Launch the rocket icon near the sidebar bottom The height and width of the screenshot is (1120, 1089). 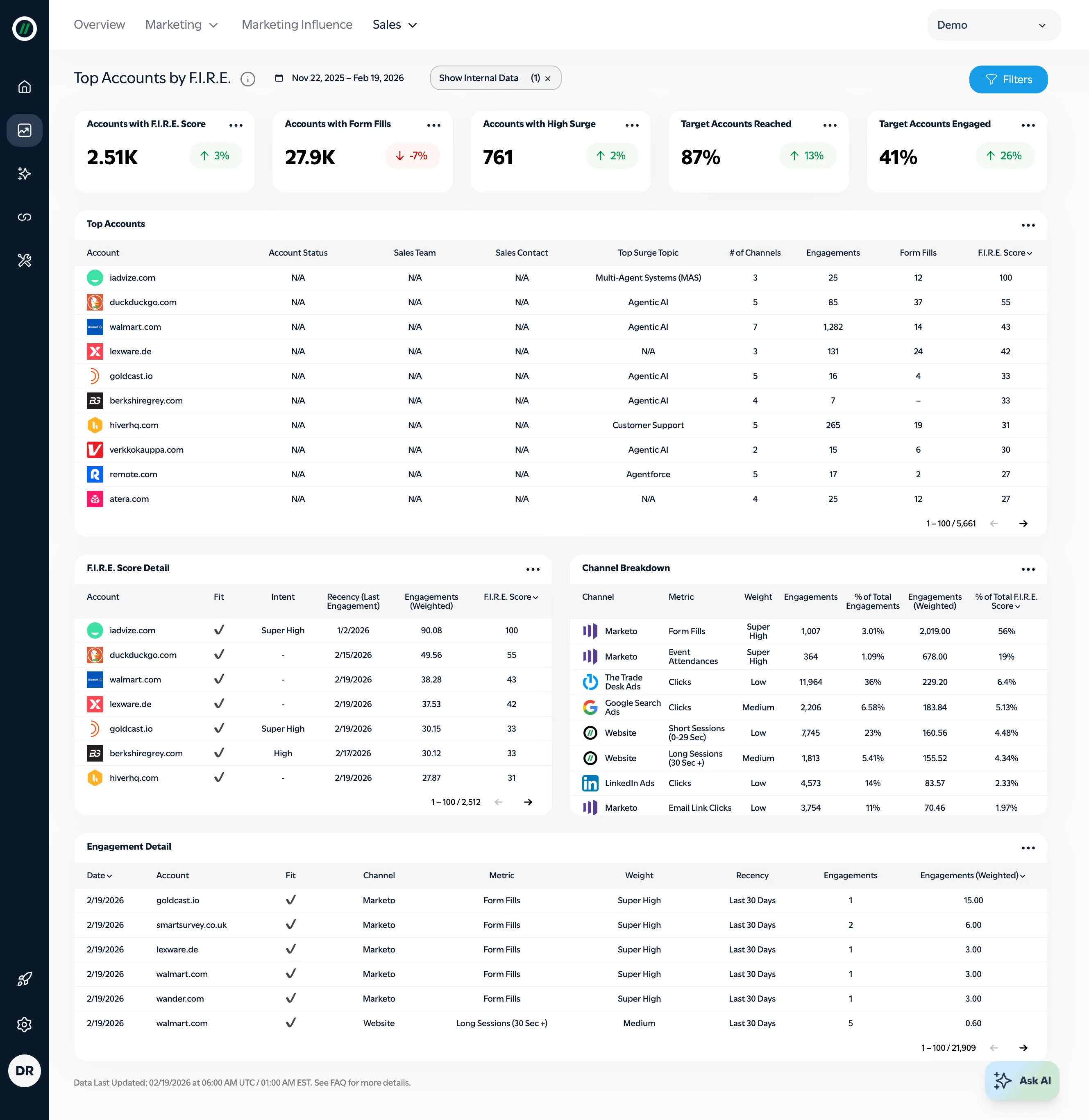pos(25,979)
